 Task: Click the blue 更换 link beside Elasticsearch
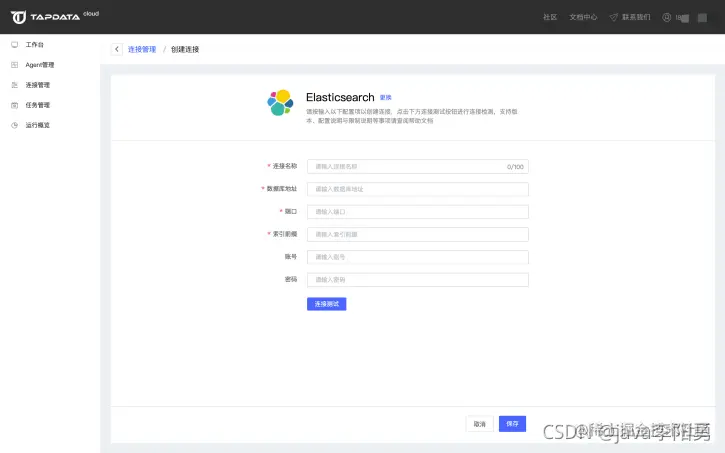[386, 98]
